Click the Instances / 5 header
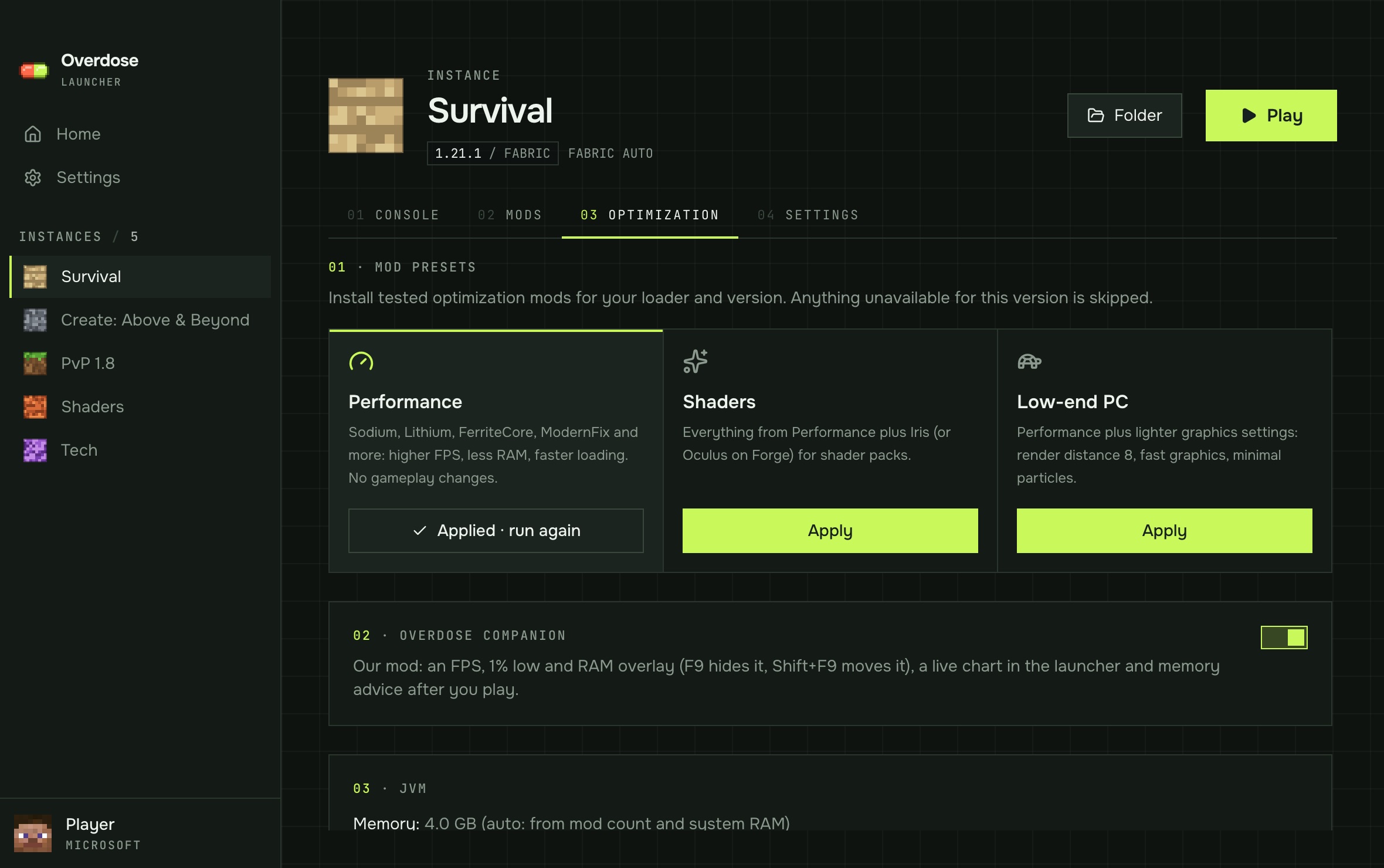 [x=79, y=237]
